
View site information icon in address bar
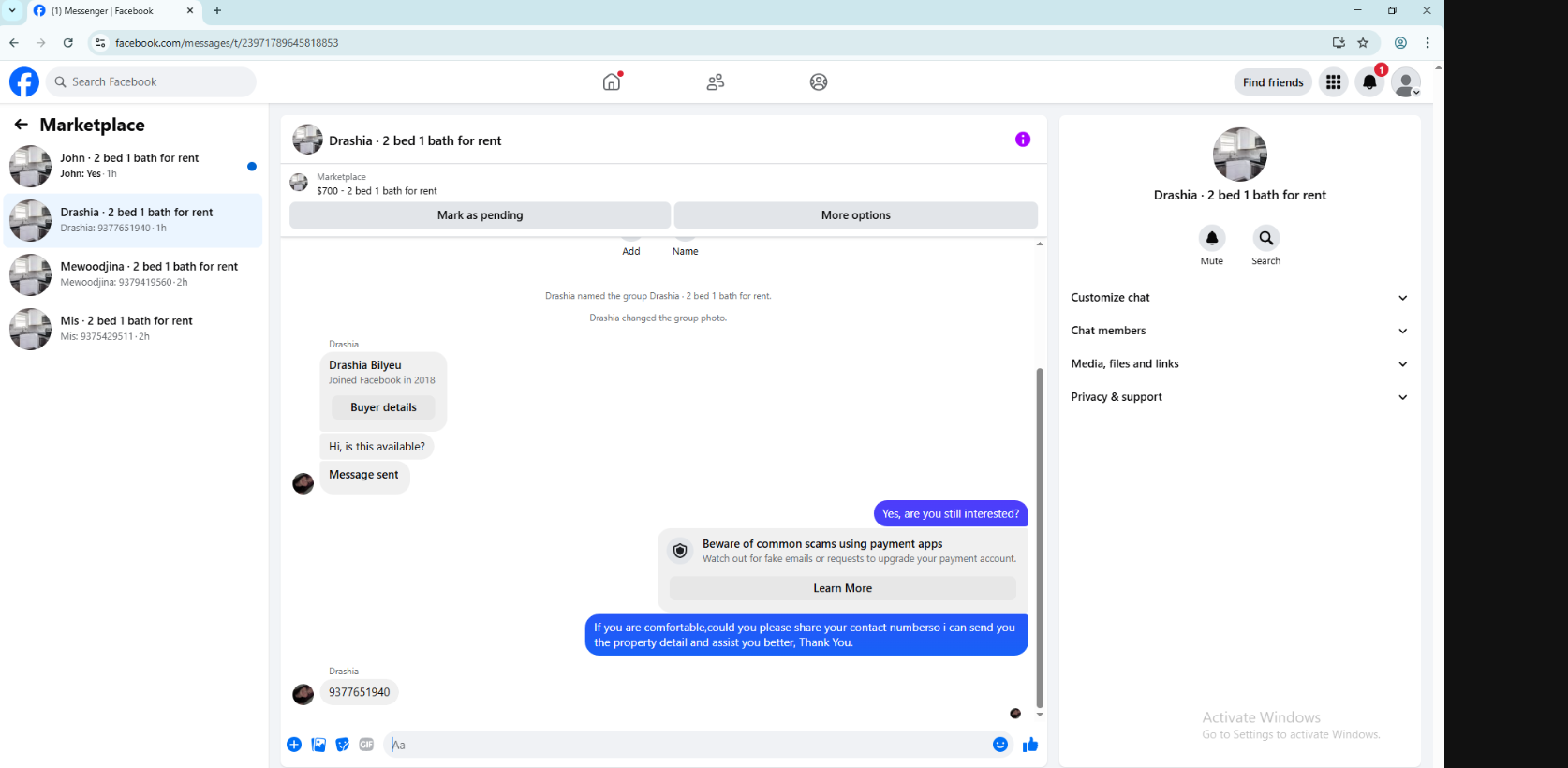pyautogui.click(x=100, y=43)
